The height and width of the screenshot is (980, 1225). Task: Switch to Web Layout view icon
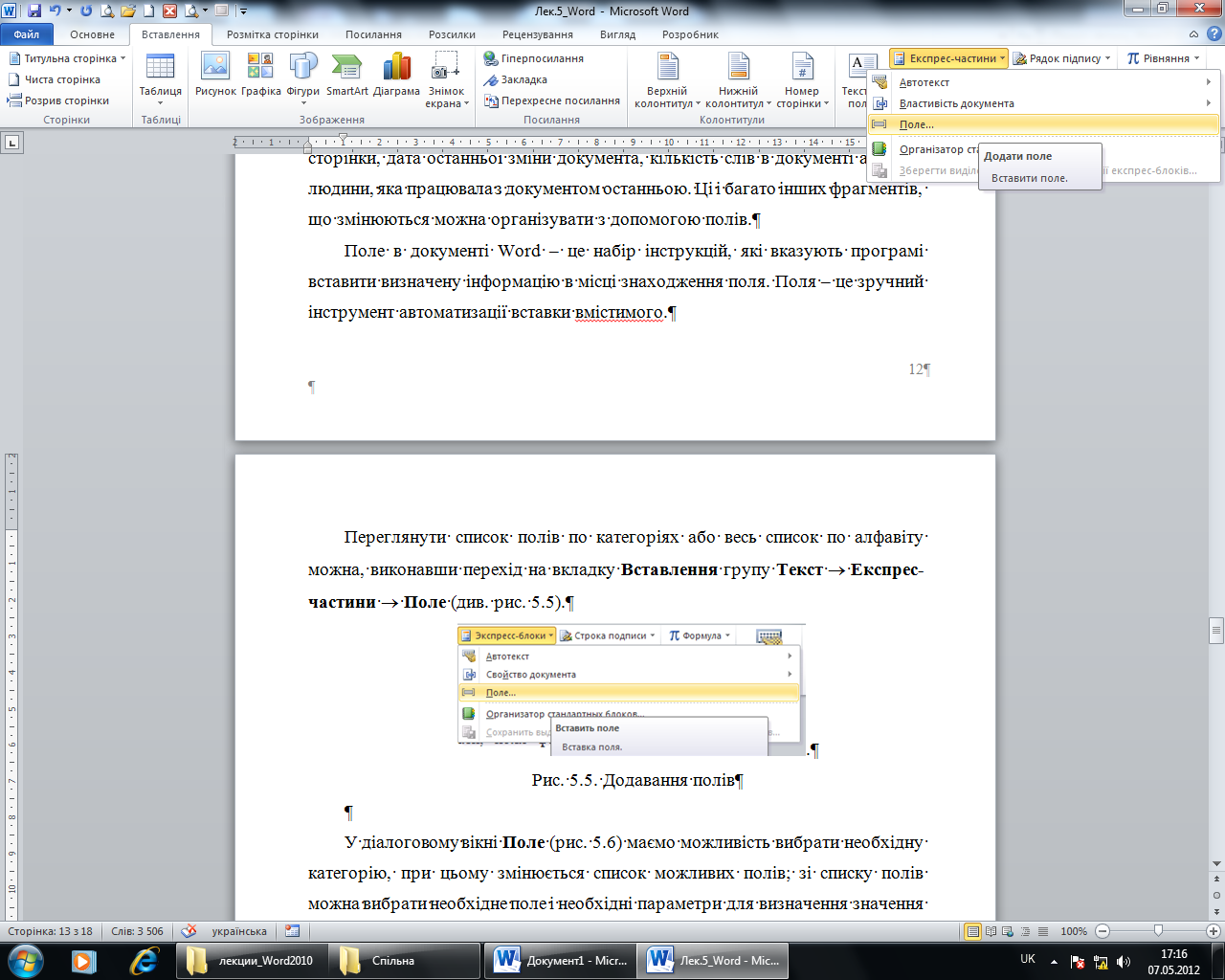click(x=1009, y=931)
